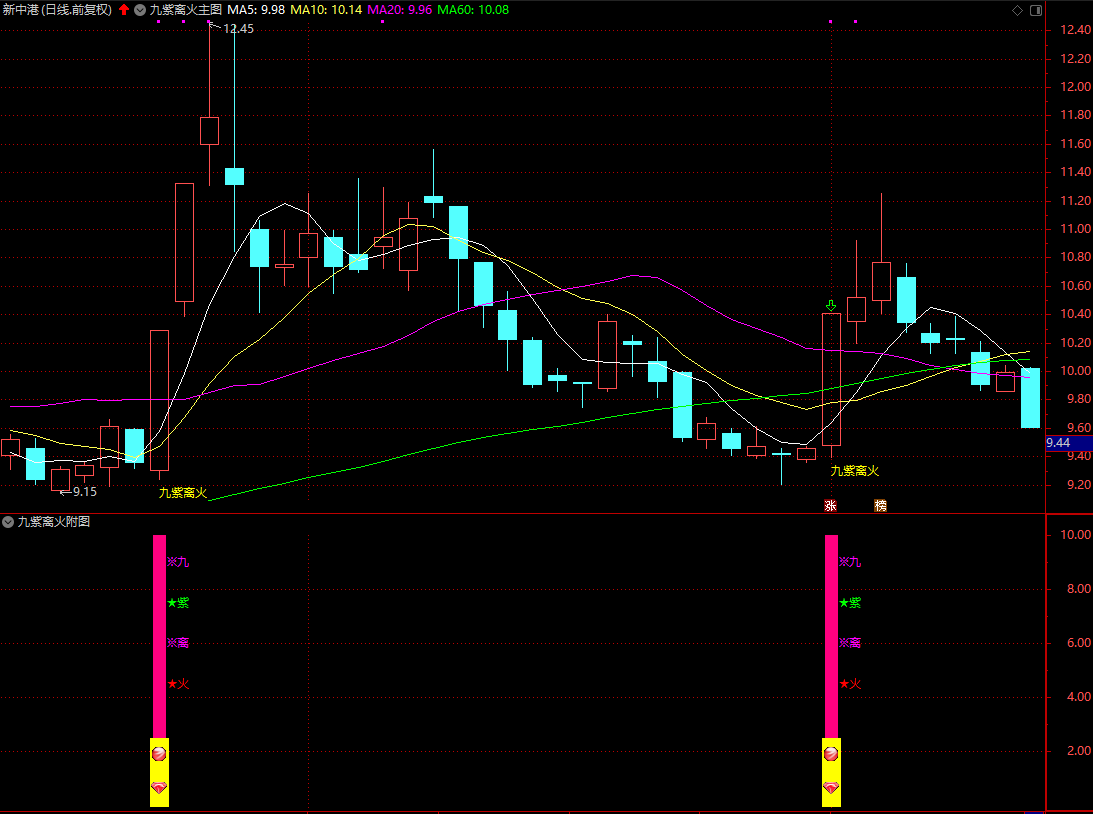Viewport: 1093px width, 814px height.
Task: Click the 8.00 value on sub-chart axis
Action: (x=1079, y=589)
